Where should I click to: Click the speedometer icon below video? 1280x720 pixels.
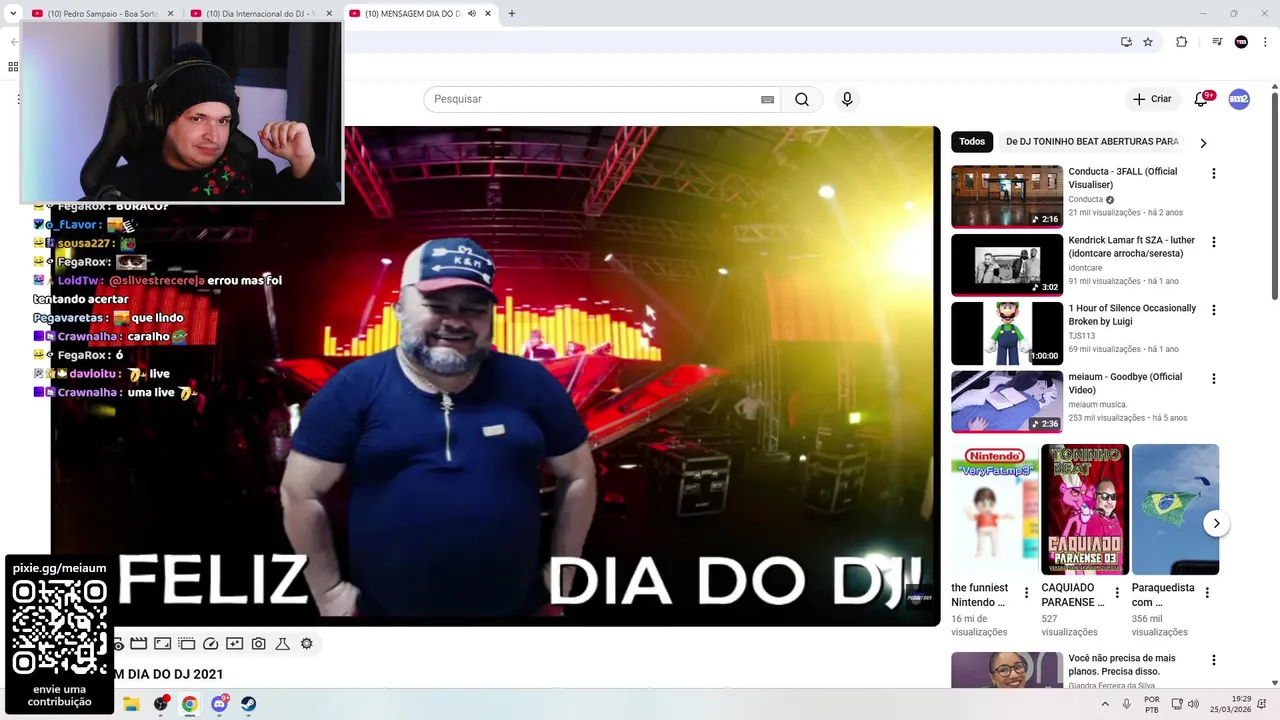pos(211,644)
